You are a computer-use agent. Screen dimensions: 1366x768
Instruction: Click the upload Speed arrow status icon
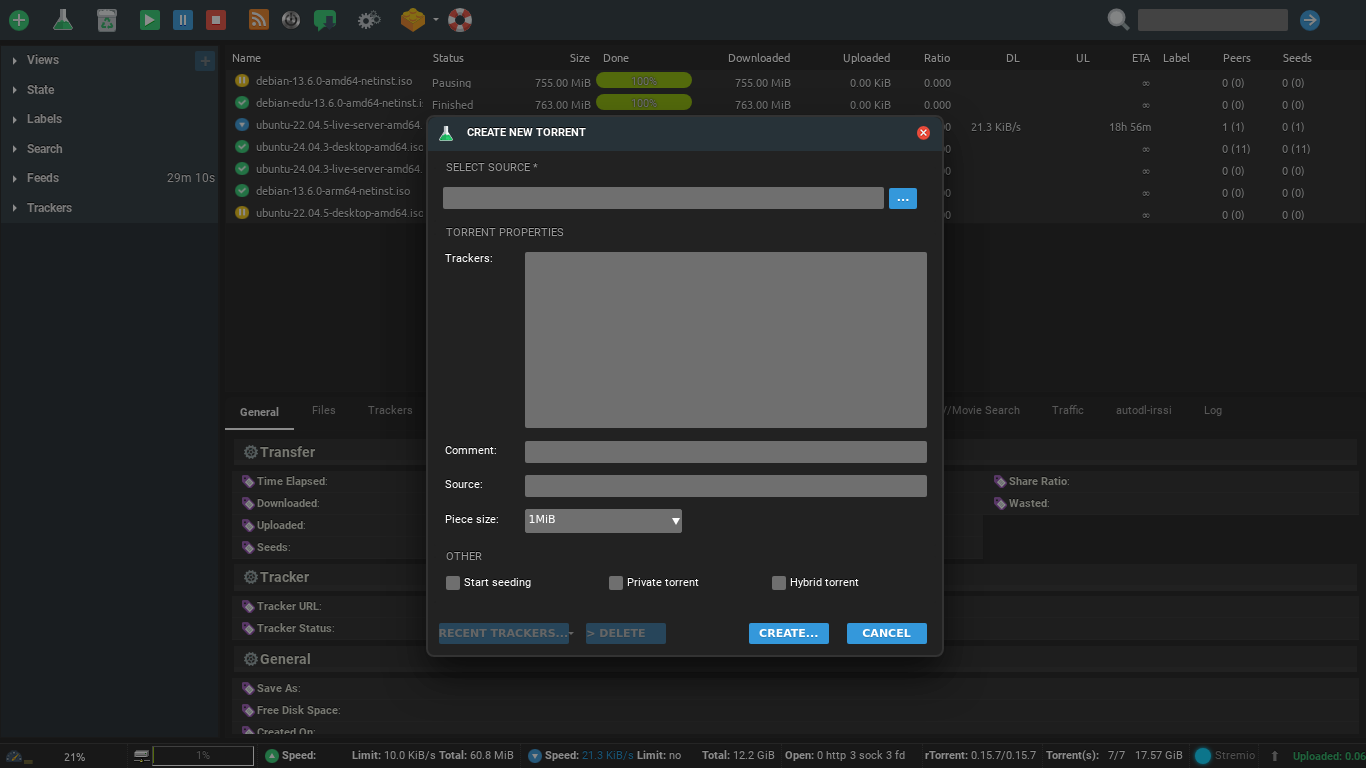point(272,756)
